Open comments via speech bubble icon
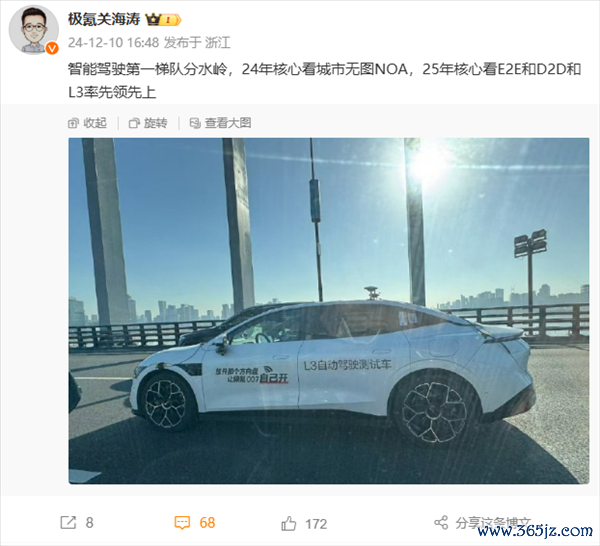600x546 pixels. tap(182, 523)
